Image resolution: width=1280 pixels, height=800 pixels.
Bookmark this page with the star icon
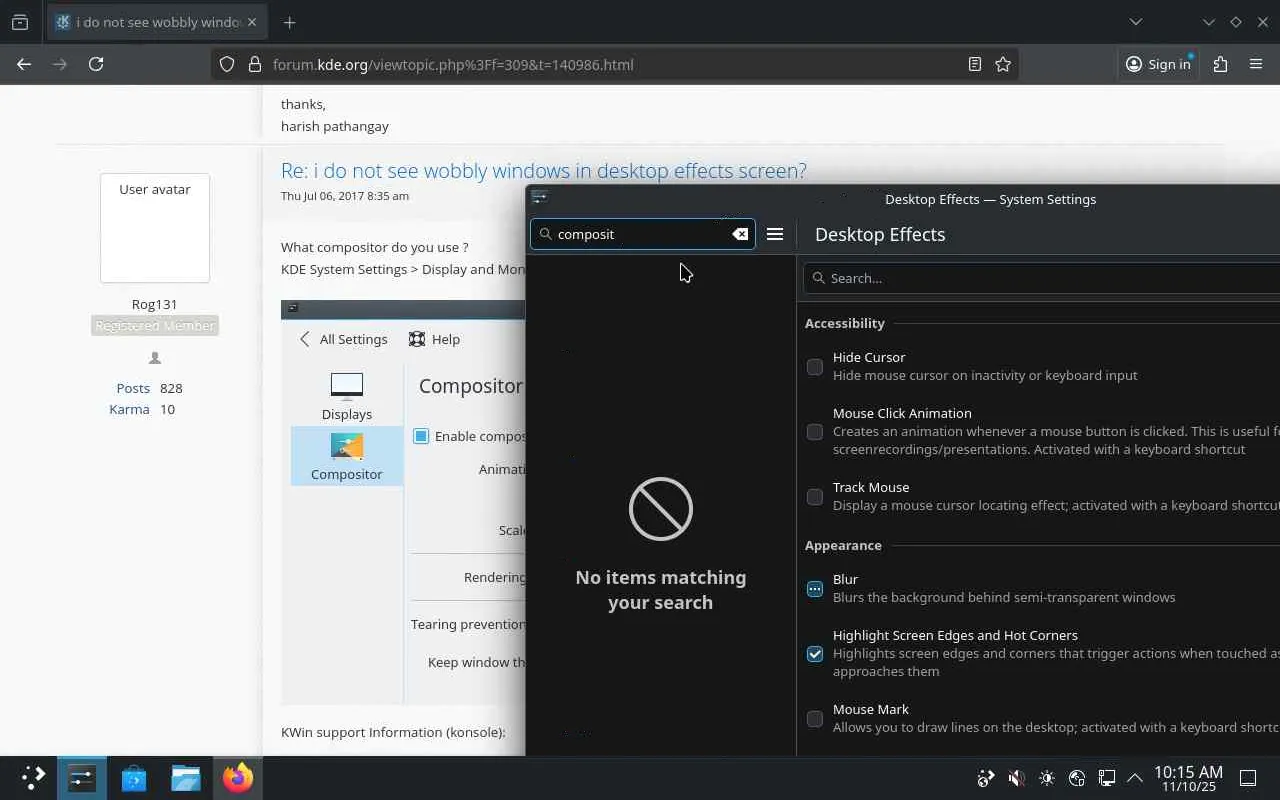pyautogui.click(x=1003, y=64)
